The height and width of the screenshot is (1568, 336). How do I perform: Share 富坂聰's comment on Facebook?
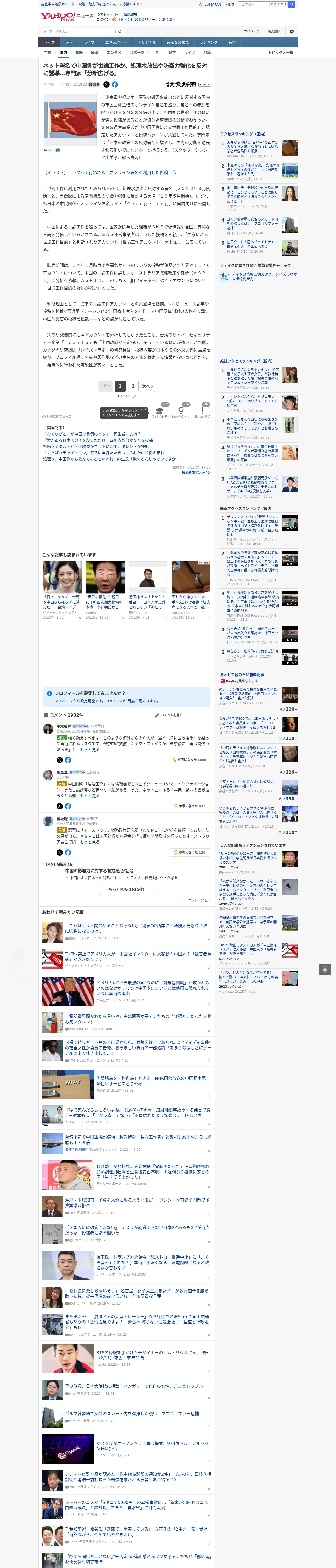[x=68, y=852]
